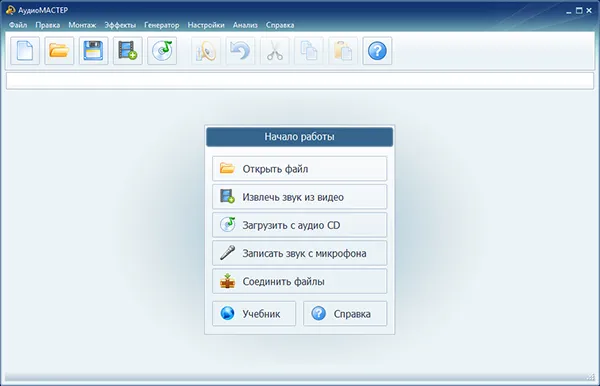This screenshot has height=386, width=600.
Task: Open the Файл menu
Action: [x=18, y=25]
